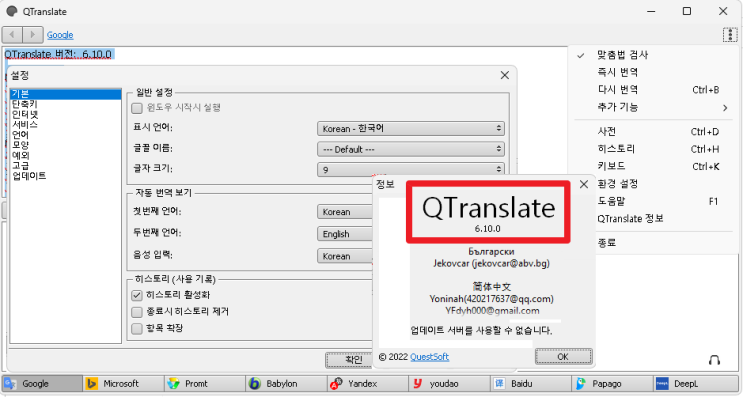This screenshot has height=397, width=743.
Task: Open 글자 크기 dropdown showing 9
Action: (410, 169)
